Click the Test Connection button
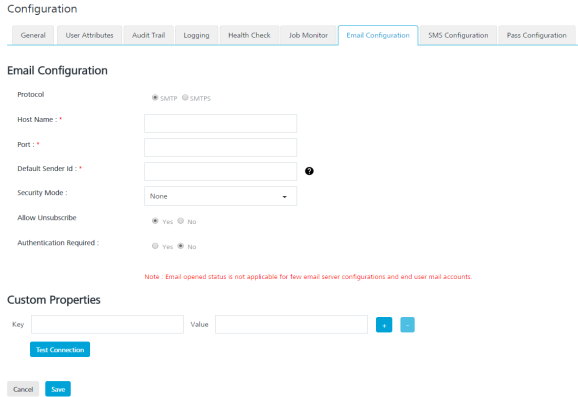 click(x=60, y=349)
